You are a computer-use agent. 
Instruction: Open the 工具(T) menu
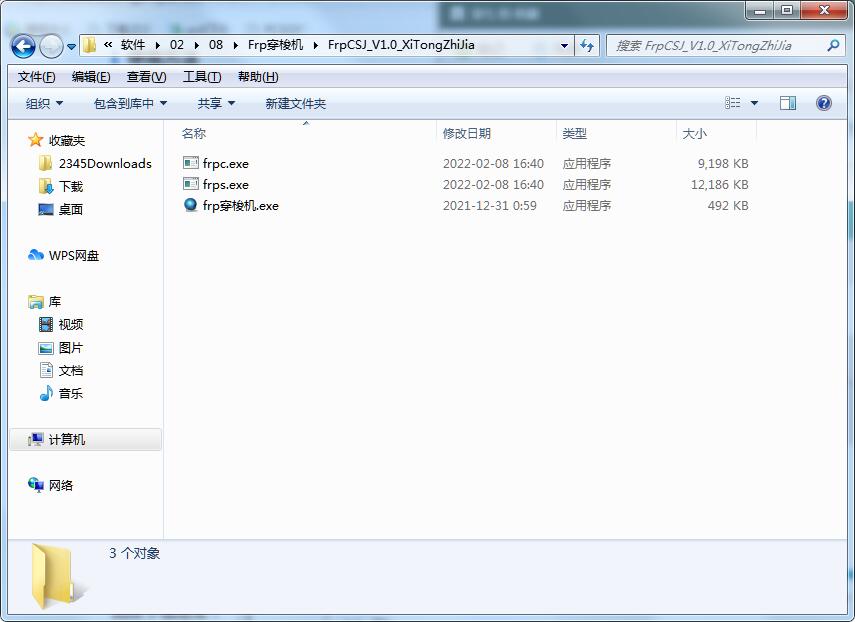[x=202, y=77]
